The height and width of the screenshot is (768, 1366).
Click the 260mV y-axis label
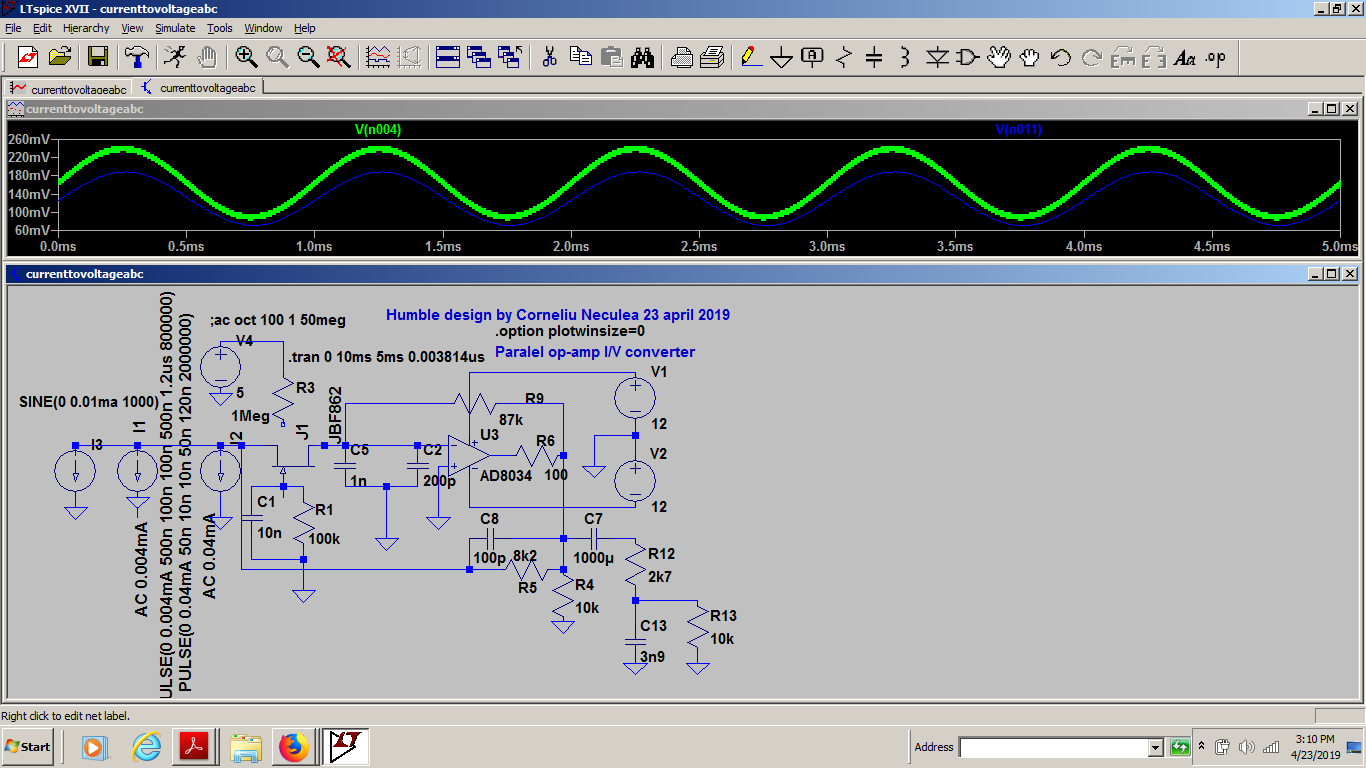pyautogui.click(x=28, y=140)
